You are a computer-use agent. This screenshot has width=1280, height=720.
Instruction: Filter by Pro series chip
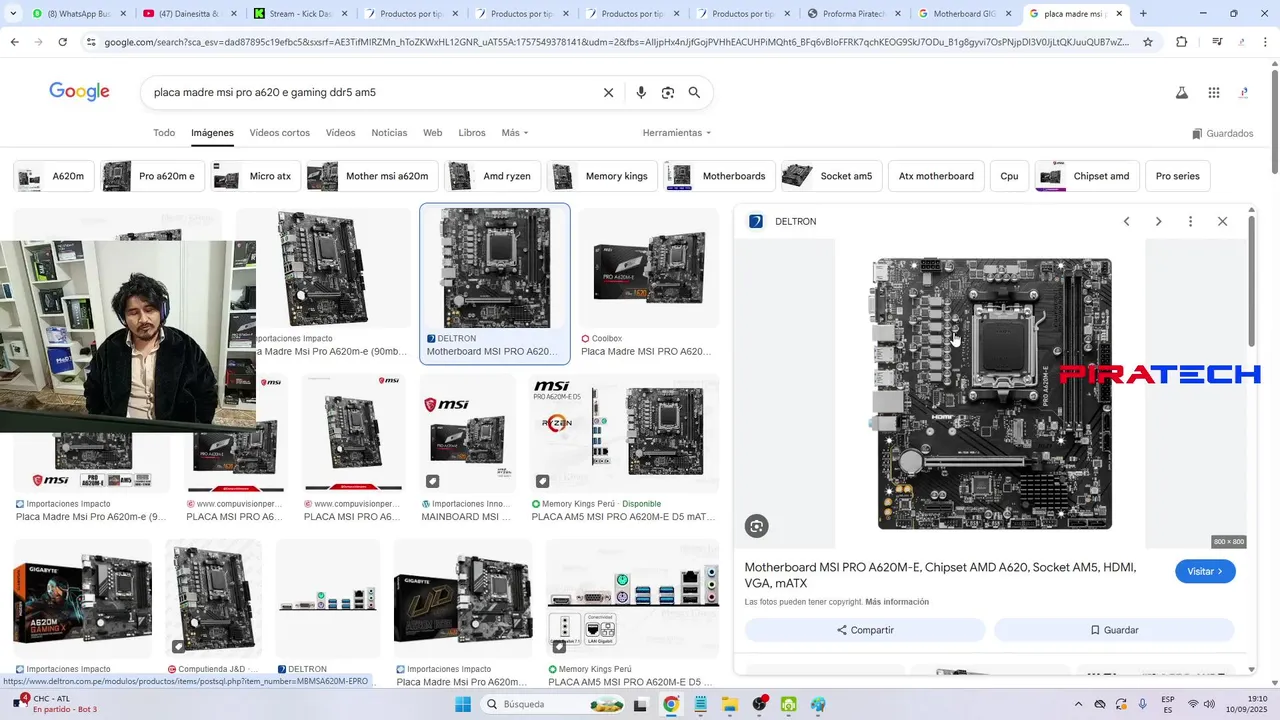click(x=1177, y=176)
